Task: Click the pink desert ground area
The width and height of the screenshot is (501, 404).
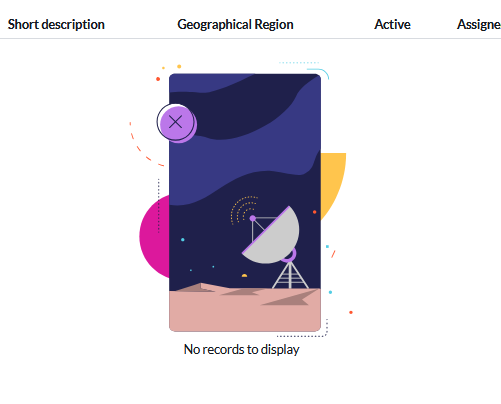Action: pyautogui.click(x=245, y=310)
